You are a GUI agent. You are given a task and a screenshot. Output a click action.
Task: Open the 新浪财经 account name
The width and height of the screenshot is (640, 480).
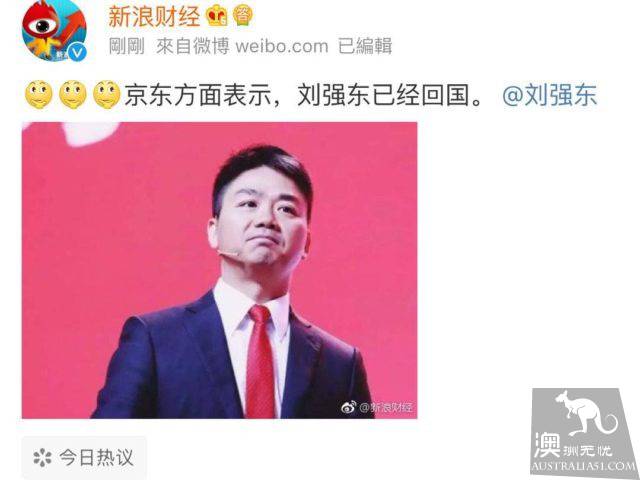(154, 17)
